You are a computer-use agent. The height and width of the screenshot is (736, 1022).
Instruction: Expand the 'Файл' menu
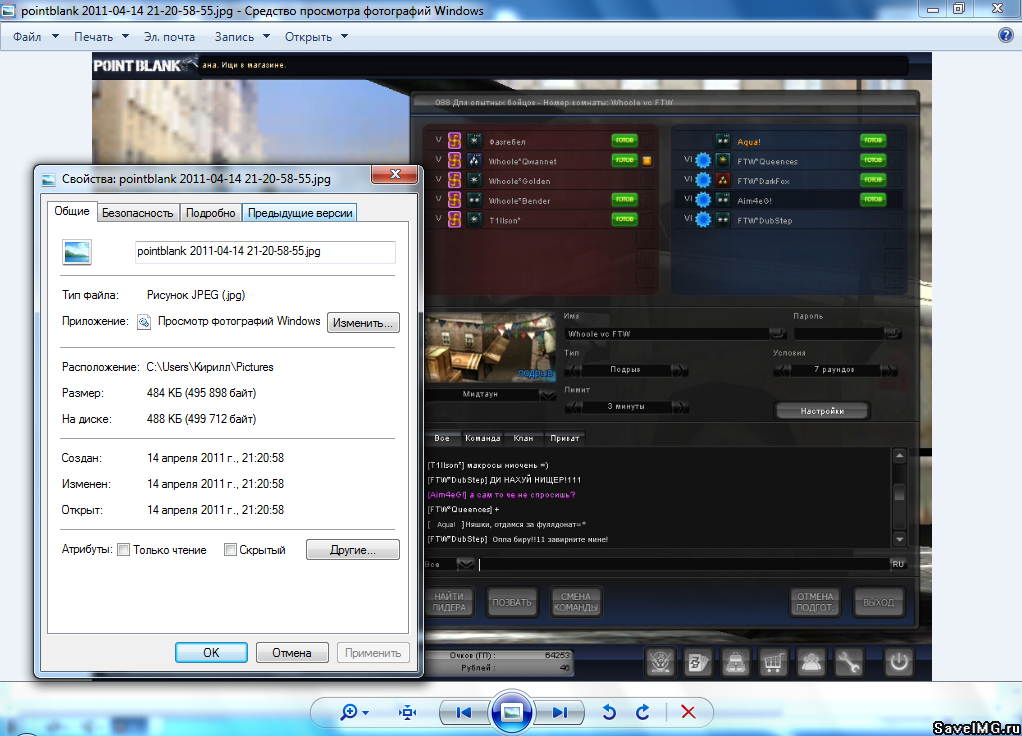click(34, 37)
